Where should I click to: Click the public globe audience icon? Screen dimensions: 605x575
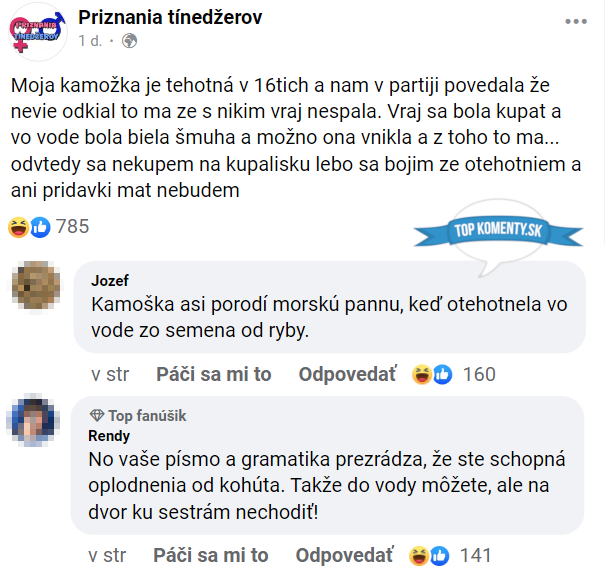[129, 42]
